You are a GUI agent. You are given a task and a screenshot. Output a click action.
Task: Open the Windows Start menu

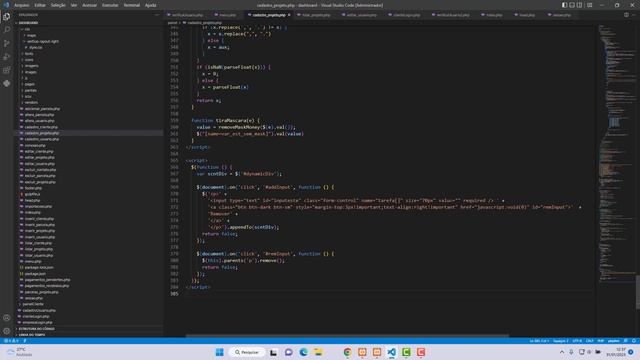pos(219,352)
